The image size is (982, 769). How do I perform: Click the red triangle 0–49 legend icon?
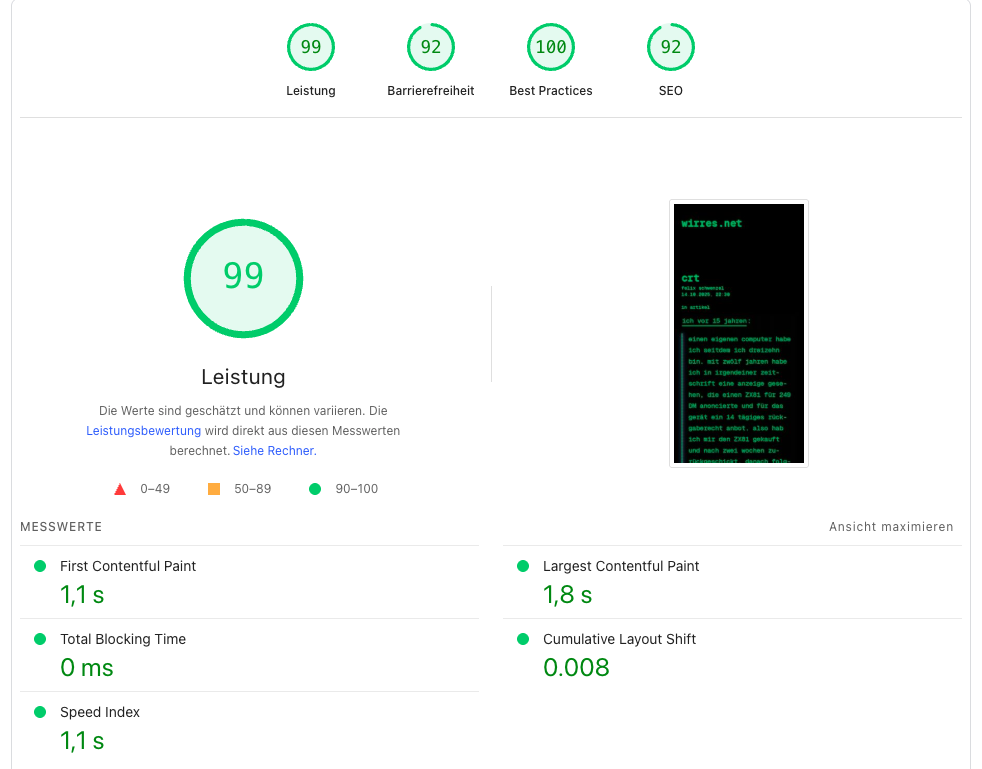pyautogui.click(x=120, y=489)
